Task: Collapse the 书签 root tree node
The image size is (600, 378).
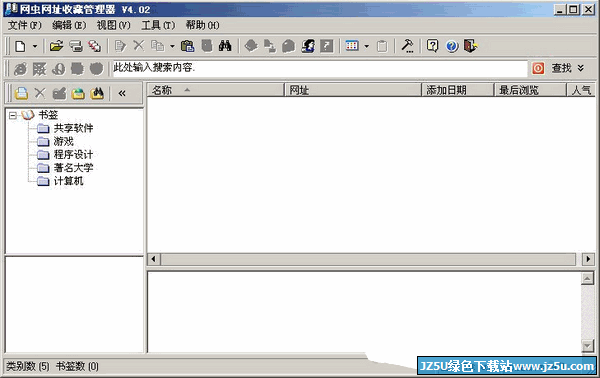Action: (13, 115)
